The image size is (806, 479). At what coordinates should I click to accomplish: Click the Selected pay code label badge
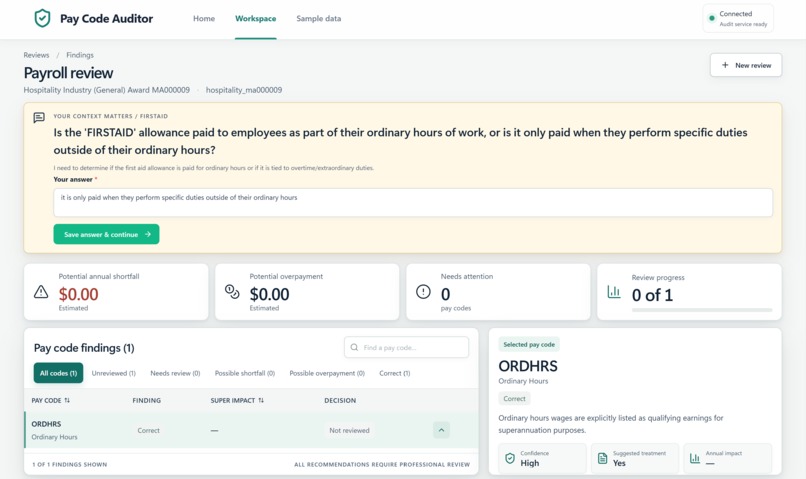(529, 344)
